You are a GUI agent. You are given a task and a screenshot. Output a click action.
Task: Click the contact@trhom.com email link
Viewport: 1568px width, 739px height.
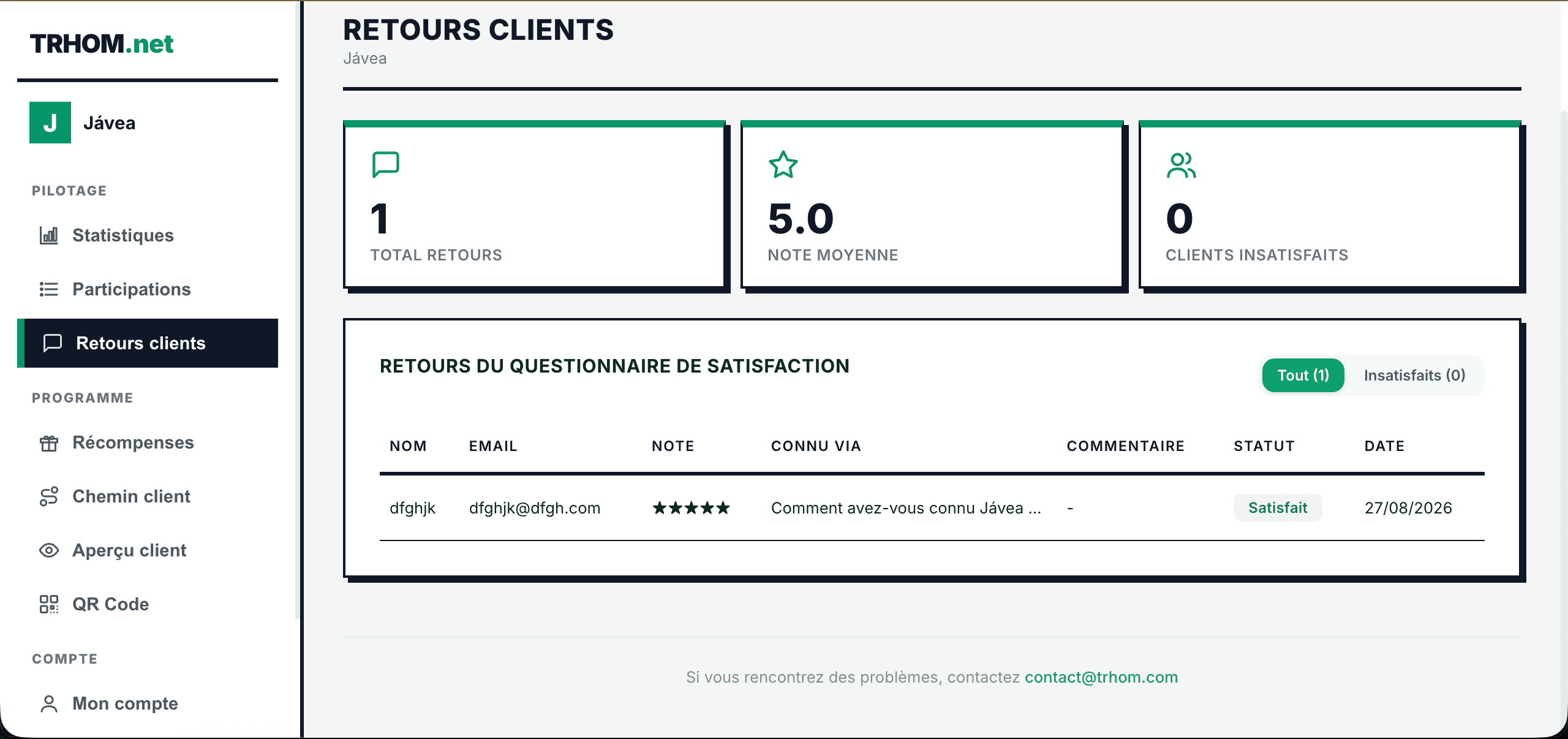pos(1101,677)
